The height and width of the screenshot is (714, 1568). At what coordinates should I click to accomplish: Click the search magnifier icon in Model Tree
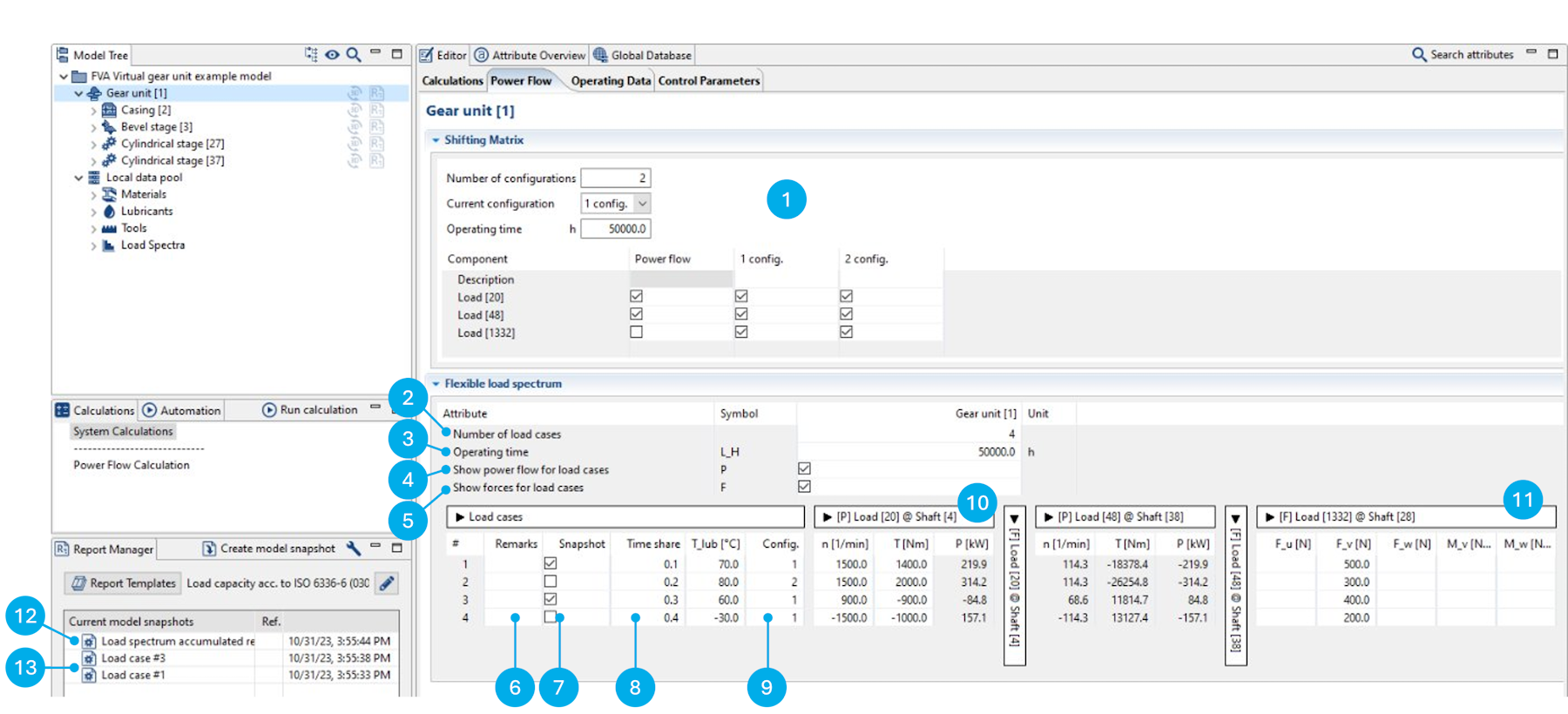coord(354,55)
